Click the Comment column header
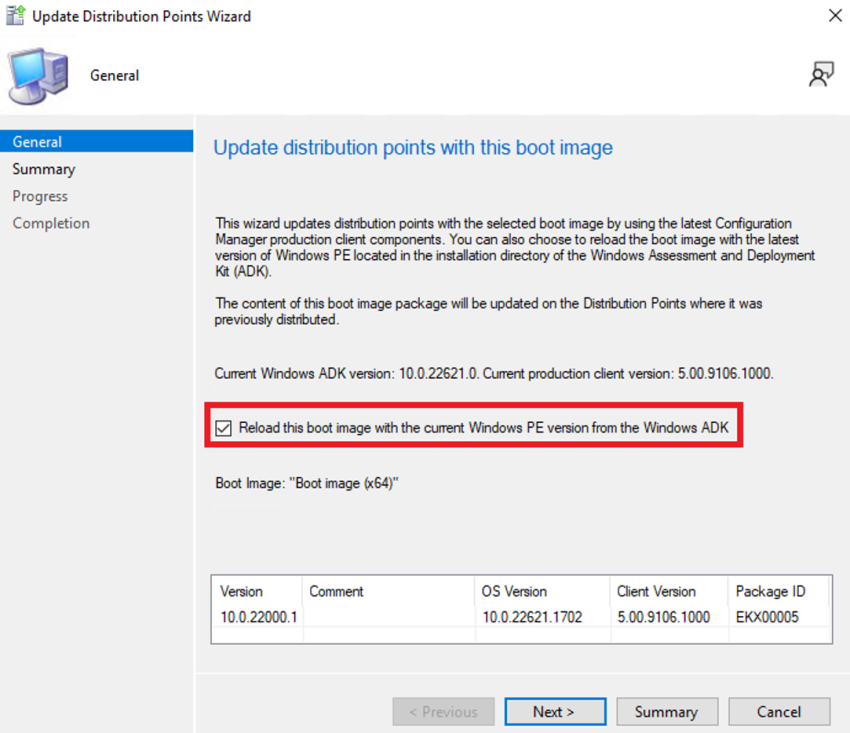Screen dimensions: 850x733 pyautogui.click(x=336, y=591)
